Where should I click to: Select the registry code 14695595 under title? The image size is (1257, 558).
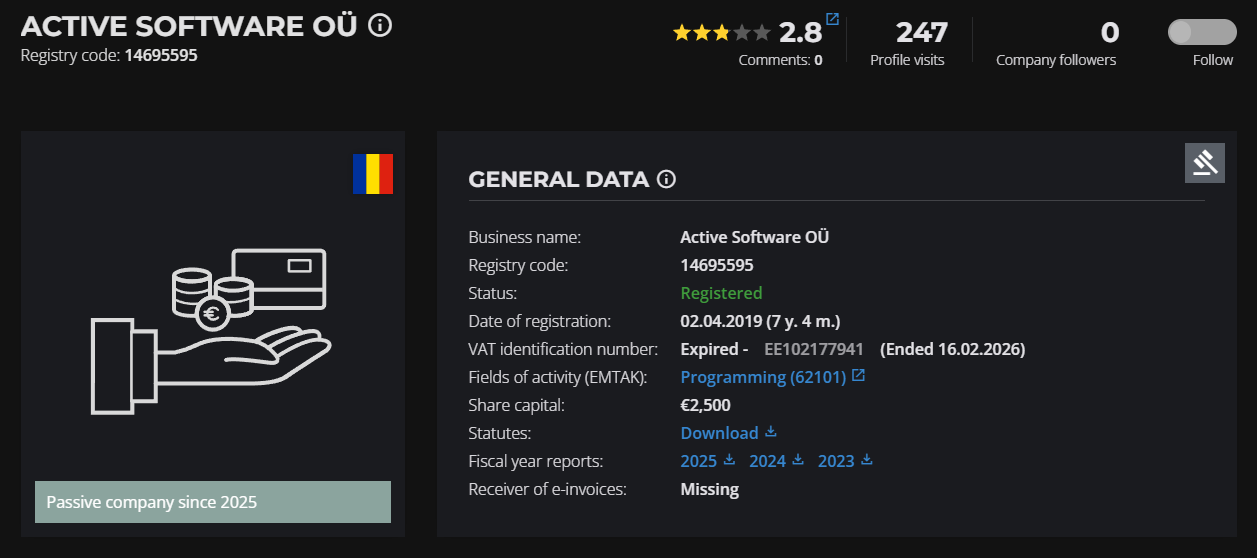coord(161,55)
